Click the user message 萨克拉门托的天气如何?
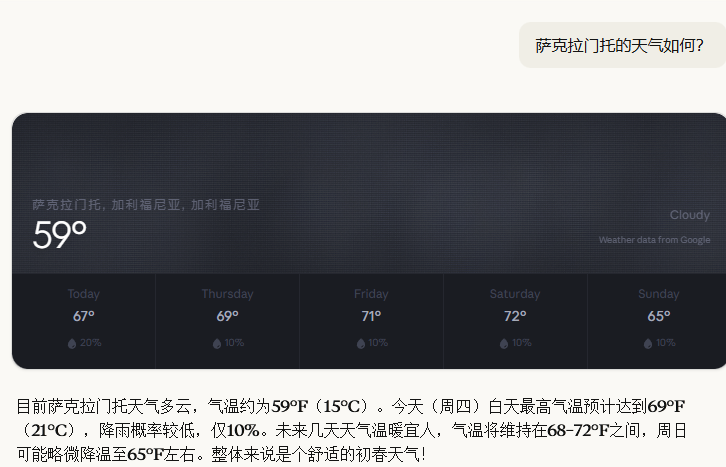The image size is (726, 467). coord(619,46)
